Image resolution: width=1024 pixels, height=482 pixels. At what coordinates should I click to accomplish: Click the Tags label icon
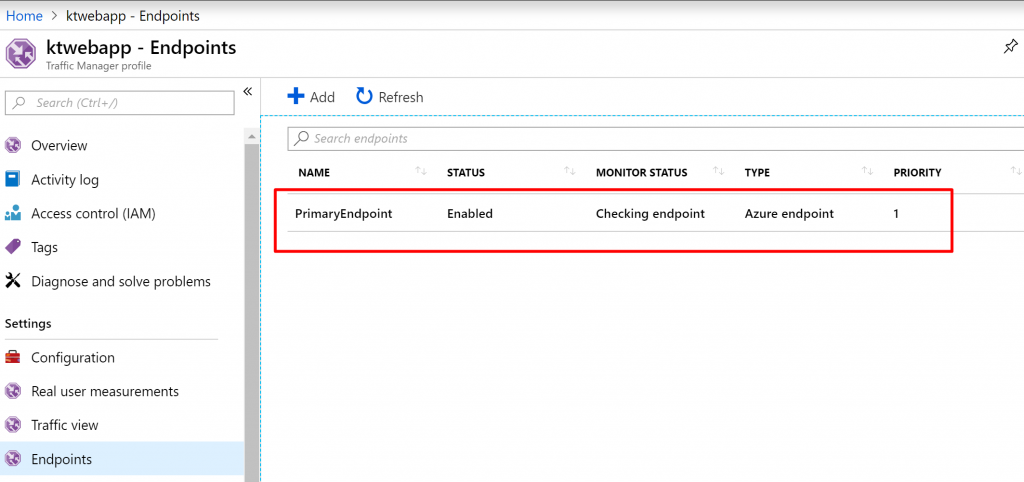pyautogui.click(x=12, y=247)
